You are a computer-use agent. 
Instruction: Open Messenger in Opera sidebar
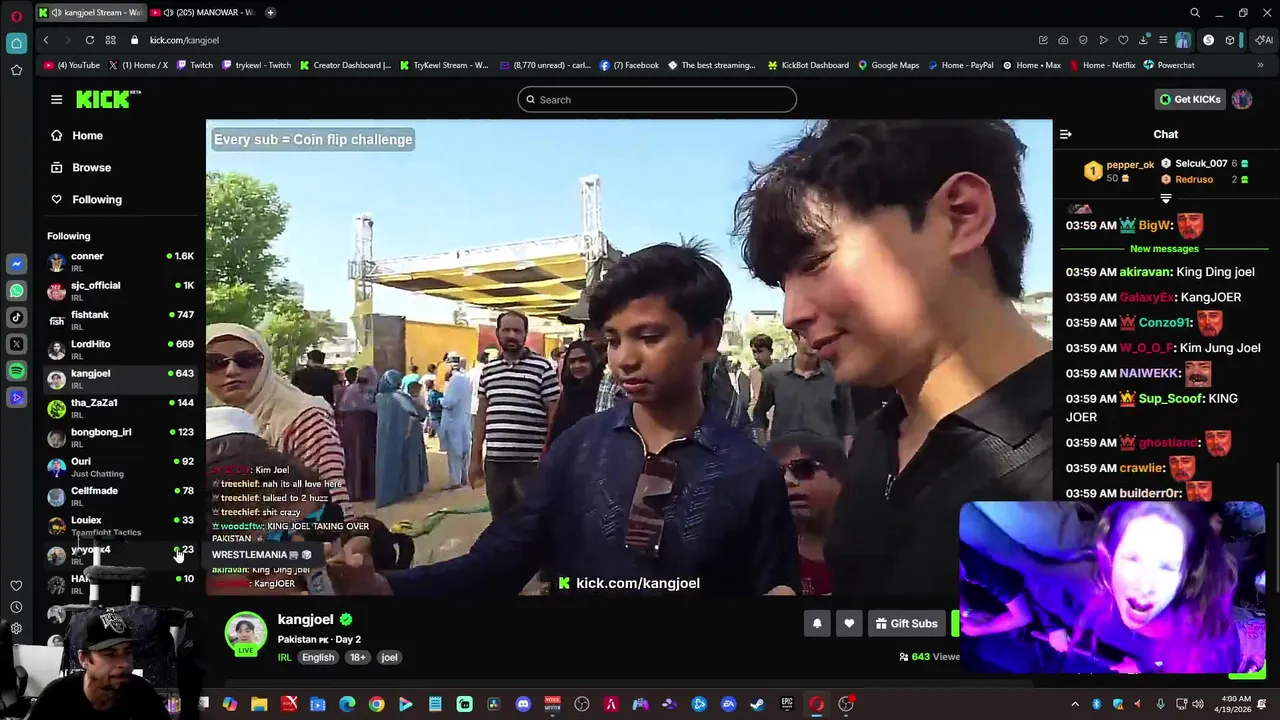pyautogui.click(x=16, y=264)
